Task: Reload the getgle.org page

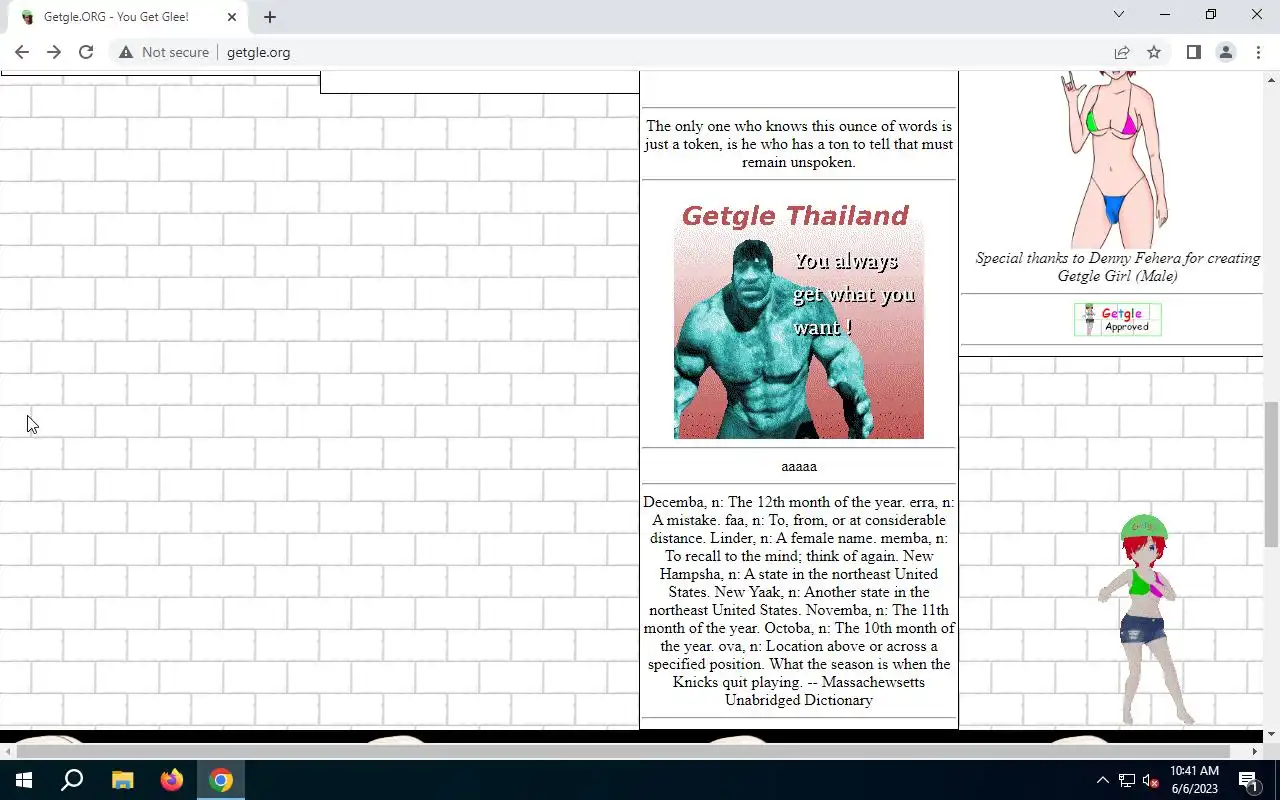Action: pyautogui.click(x=86, y=52)
